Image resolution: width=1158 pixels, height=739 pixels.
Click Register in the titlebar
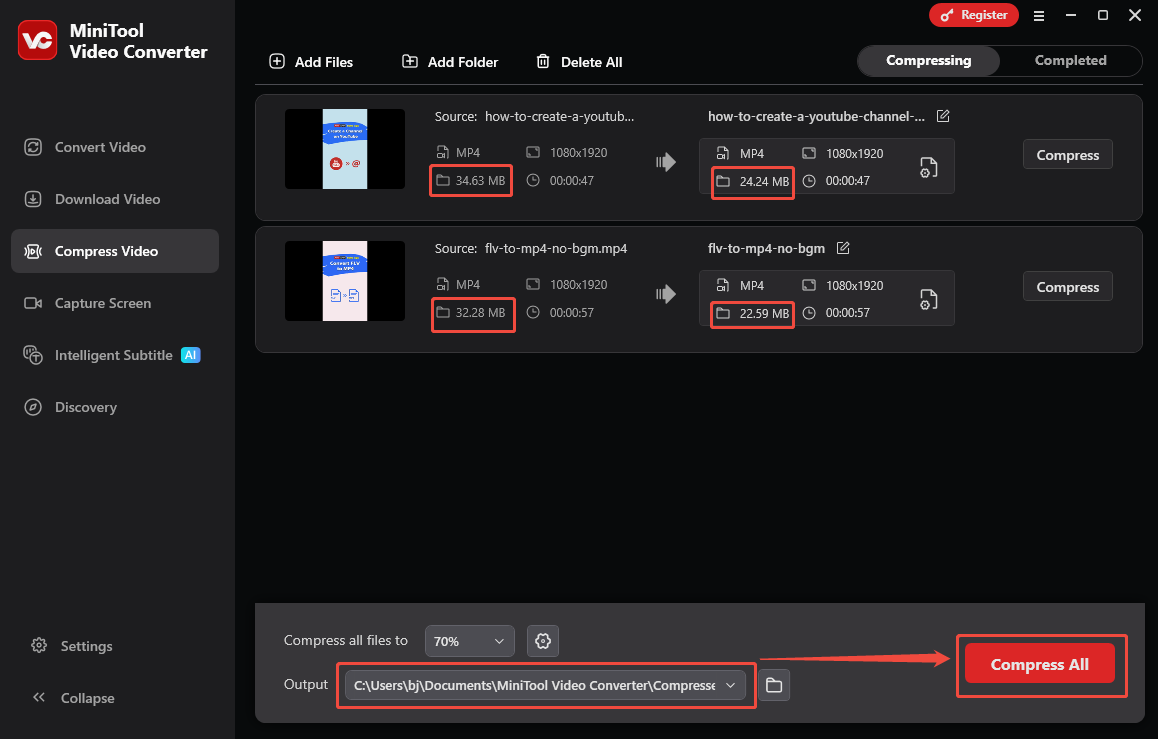(973, 15)
